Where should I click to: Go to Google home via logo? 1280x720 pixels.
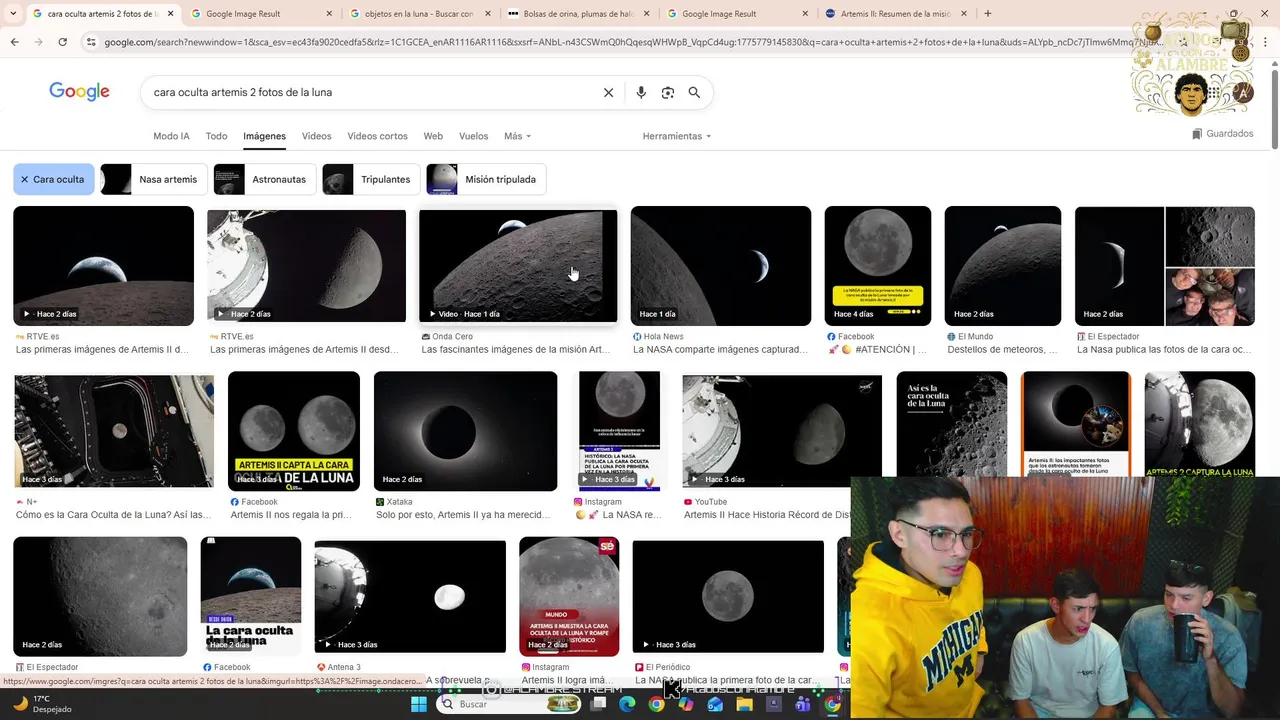pos(79,92)
